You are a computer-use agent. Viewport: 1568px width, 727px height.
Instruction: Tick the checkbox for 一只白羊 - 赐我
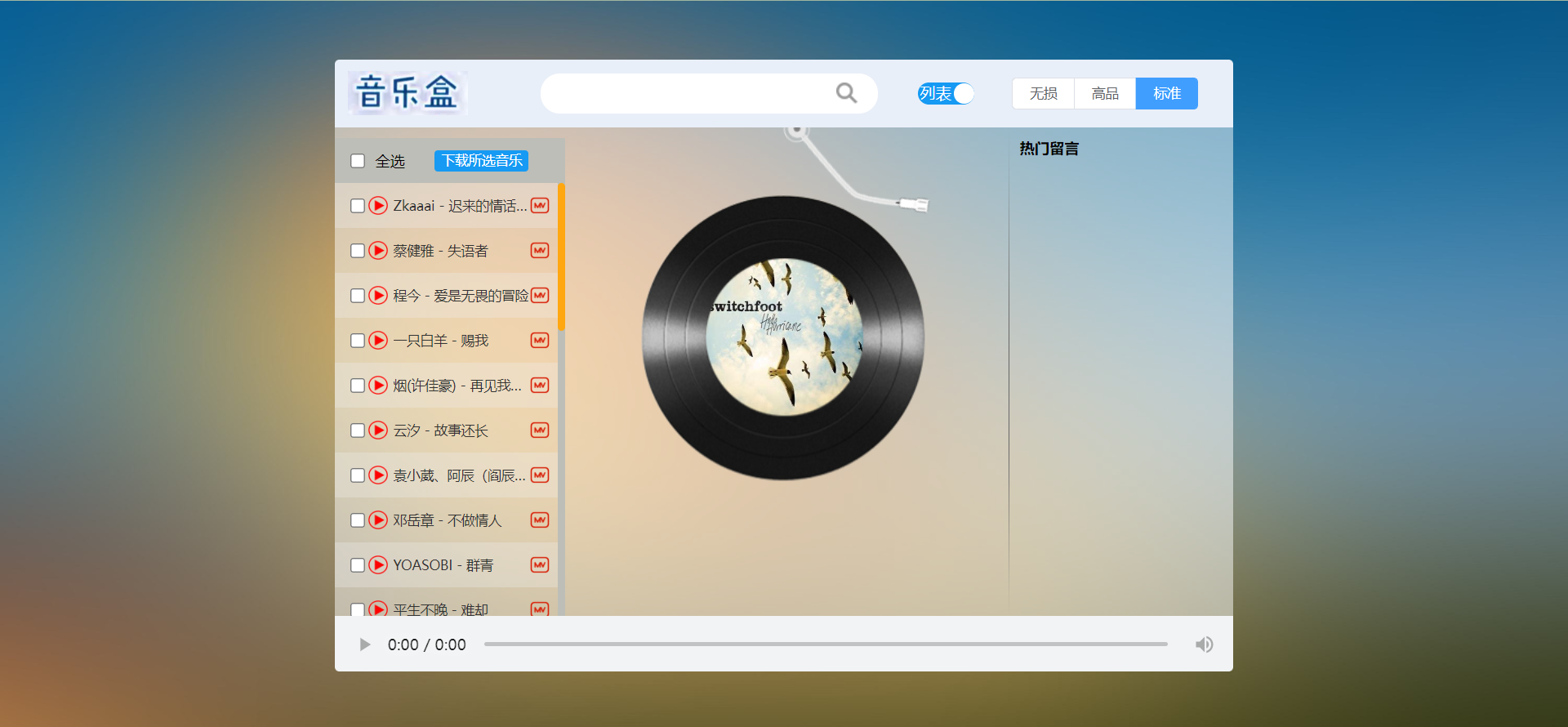point(358,341)
